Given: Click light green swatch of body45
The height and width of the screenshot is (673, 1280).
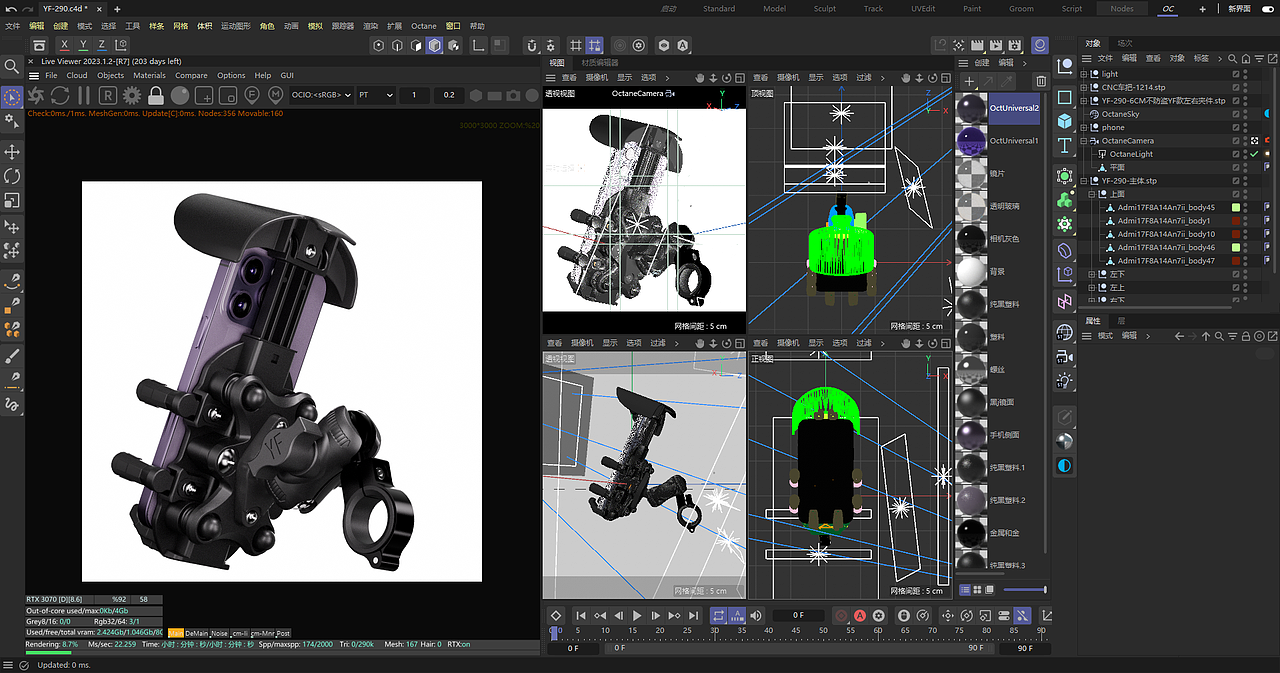Looking at the screenshot, I should click(x=1236, y=208).
